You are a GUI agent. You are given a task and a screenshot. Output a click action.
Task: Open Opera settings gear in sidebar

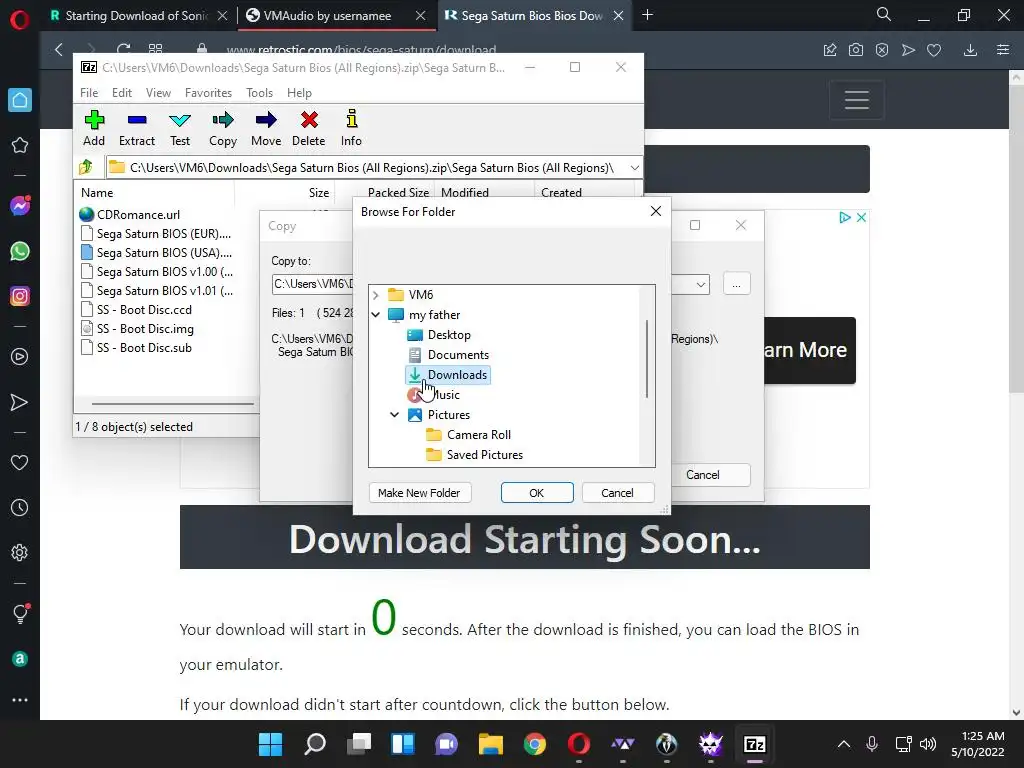tap(20, 552)
